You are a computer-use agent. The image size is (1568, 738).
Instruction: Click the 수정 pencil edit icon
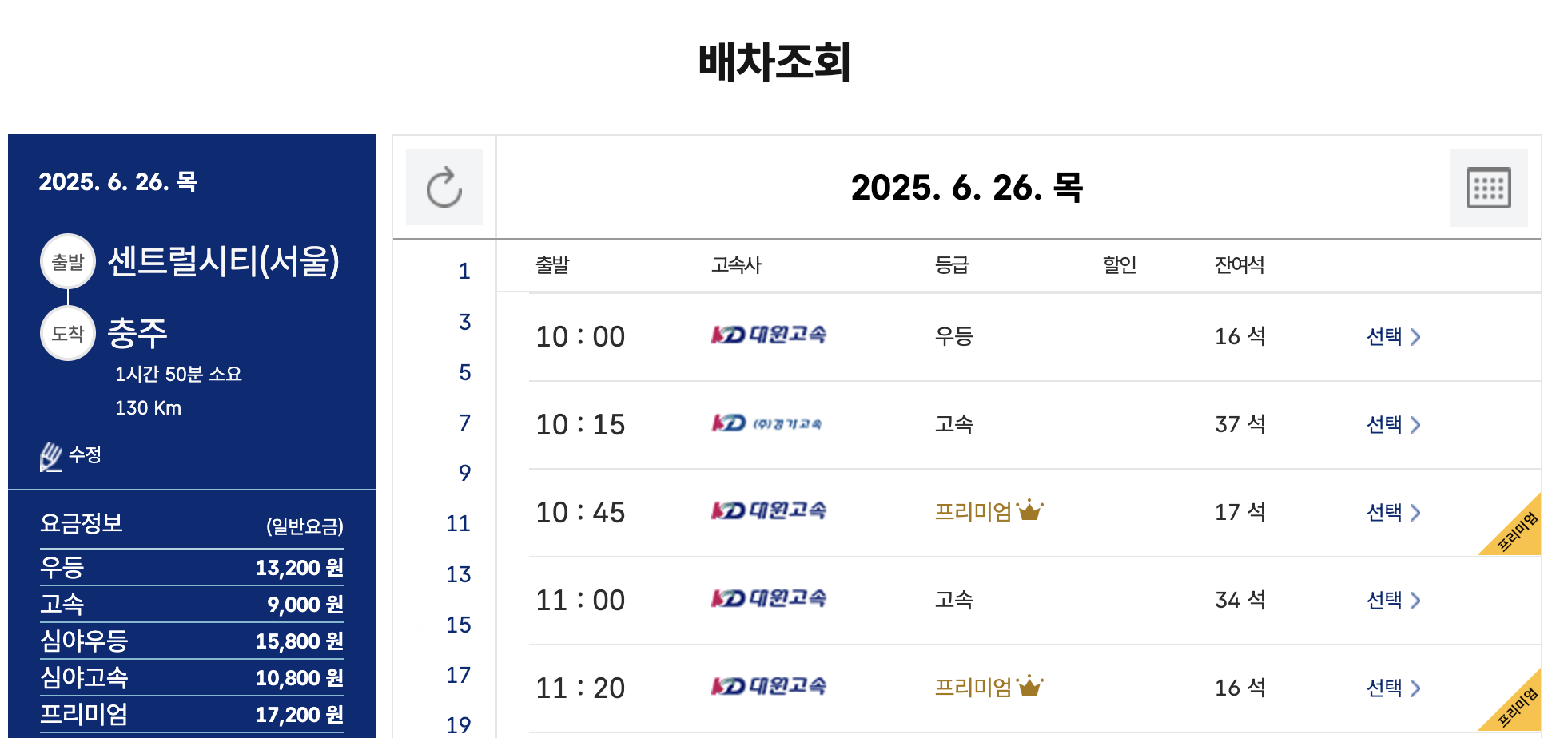51,454
